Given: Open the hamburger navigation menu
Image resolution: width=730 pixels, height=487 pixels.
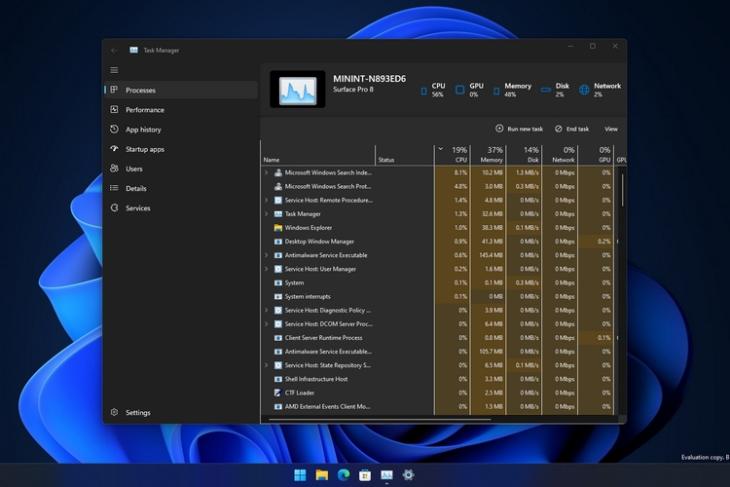Looking at the screenshot, I should 114,70.
